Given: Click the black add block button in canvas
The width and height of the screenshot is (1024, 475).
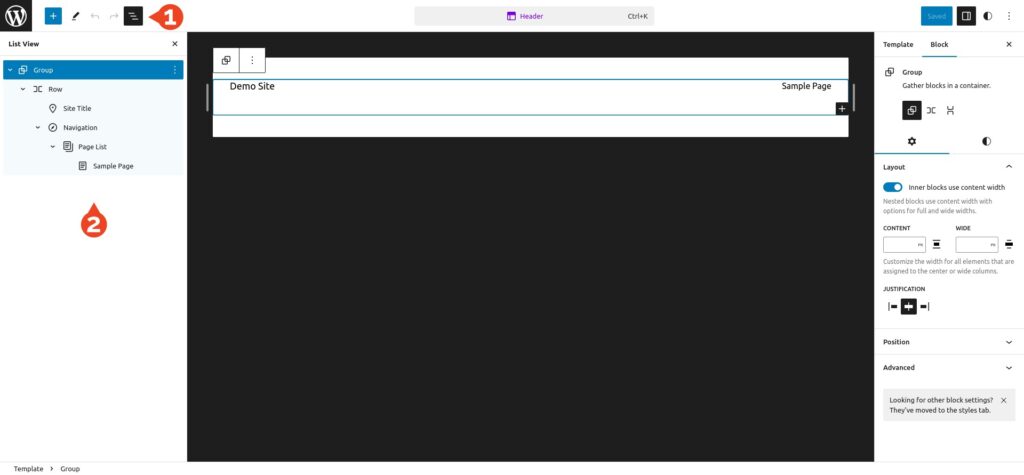Looking at the screenshot, I should point(842,108).
